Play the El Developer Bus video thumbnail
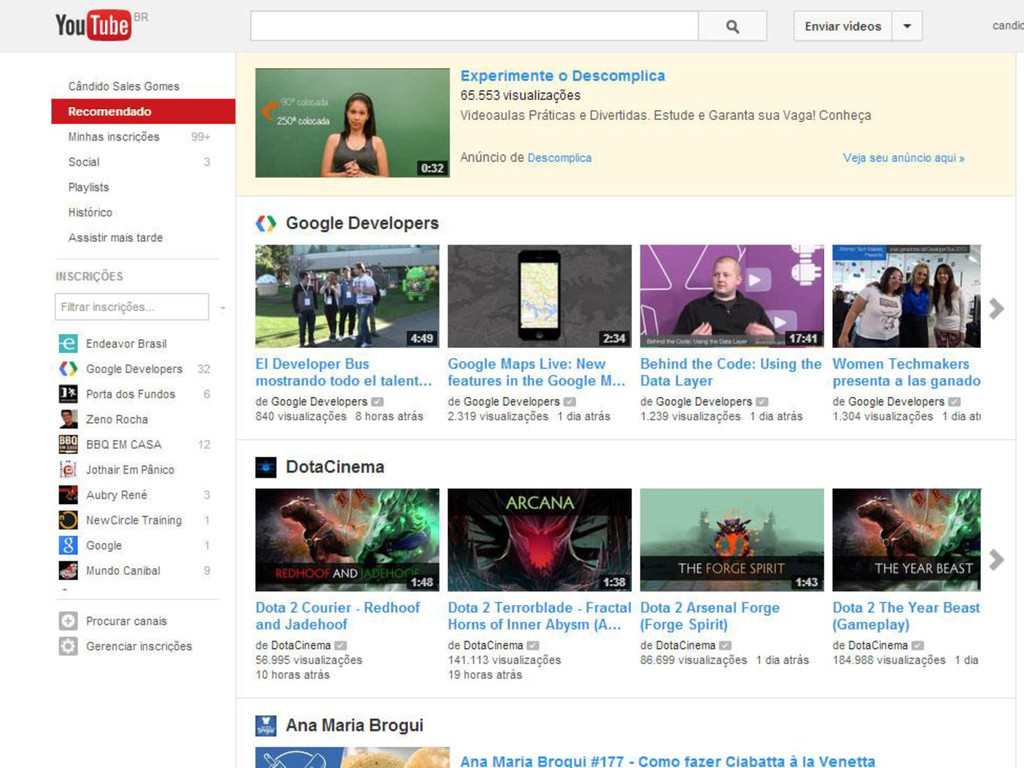The width and height of the screenshot is (1024, 768). pyautogui.click(x=347, y=296)
